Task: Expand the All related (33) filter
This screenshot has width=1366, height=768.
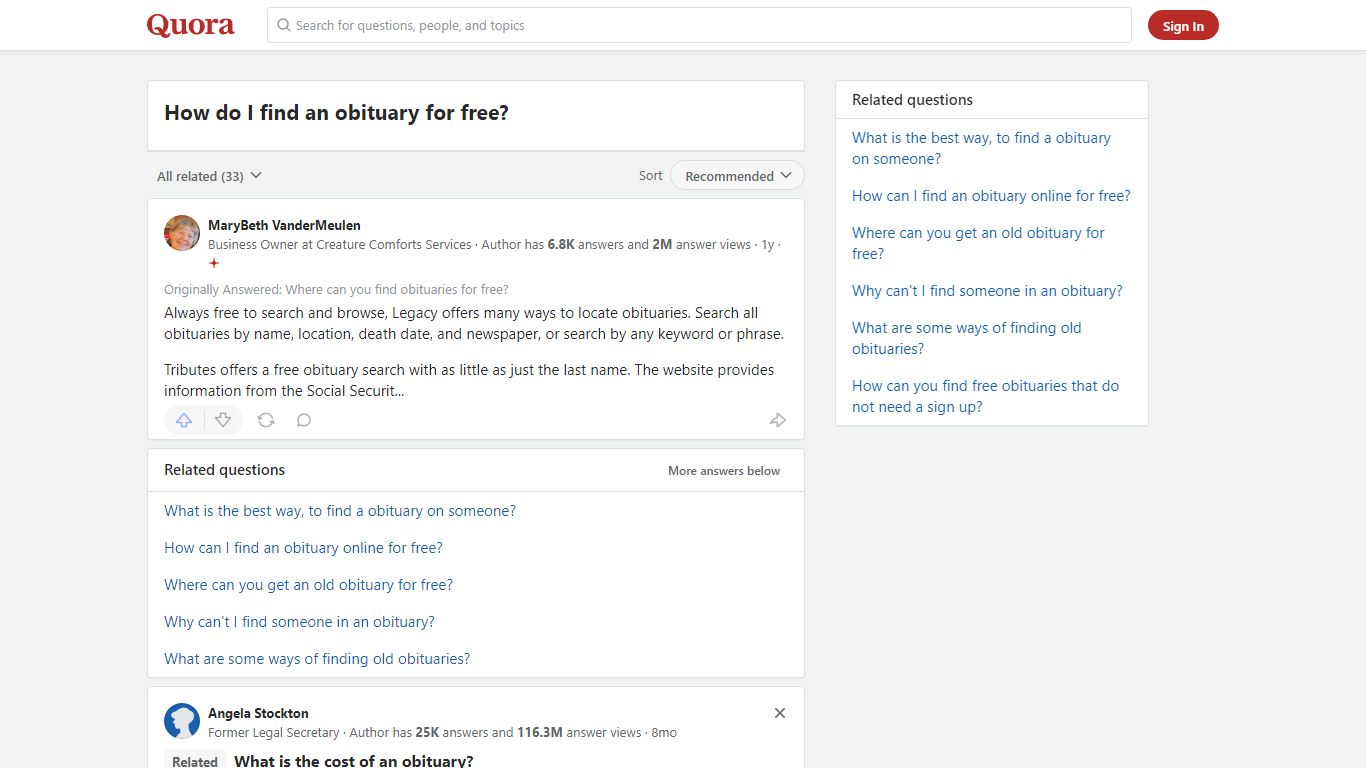Action: tap(209, 176)
